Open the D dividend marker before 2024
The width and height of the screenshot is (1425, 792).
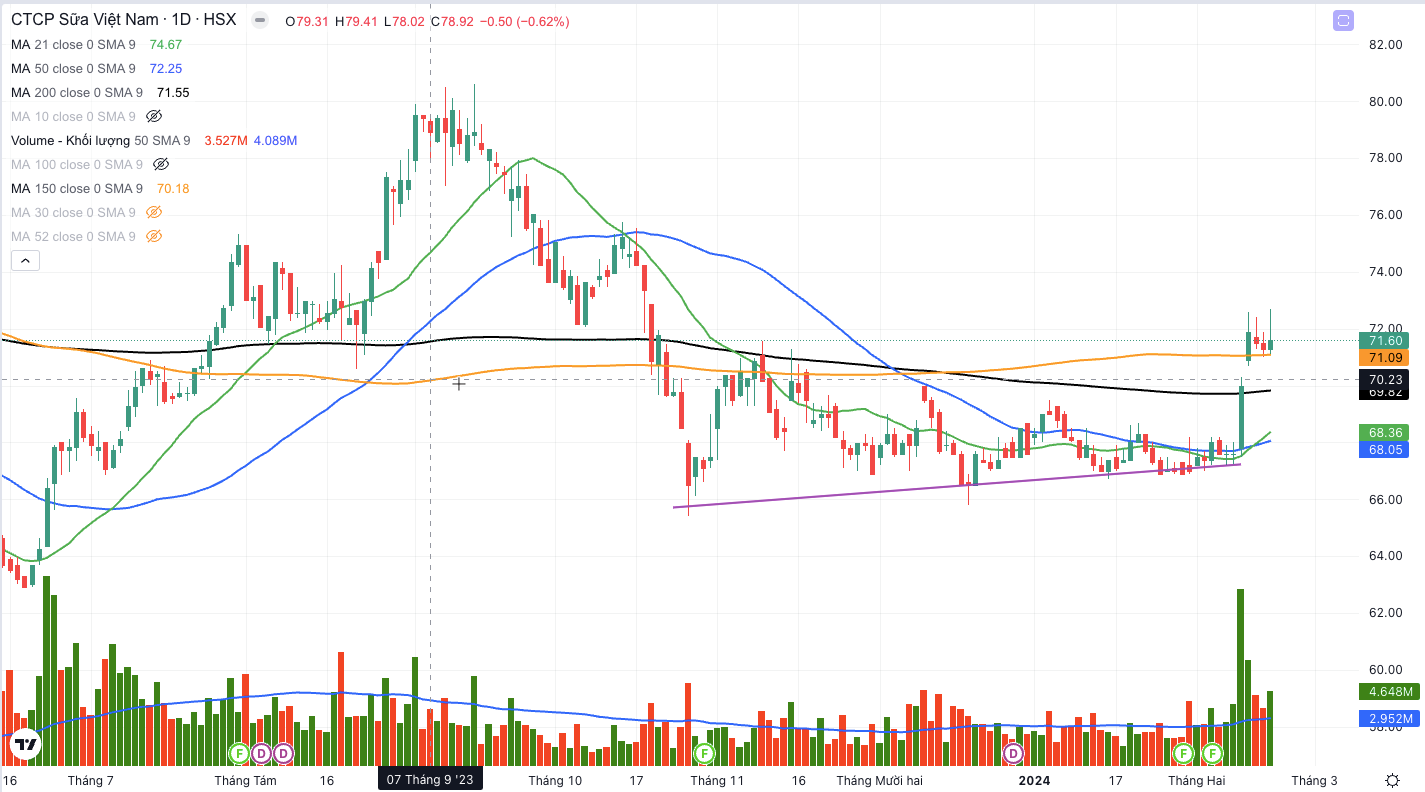pyautogui.click(x=1014, y=752)
